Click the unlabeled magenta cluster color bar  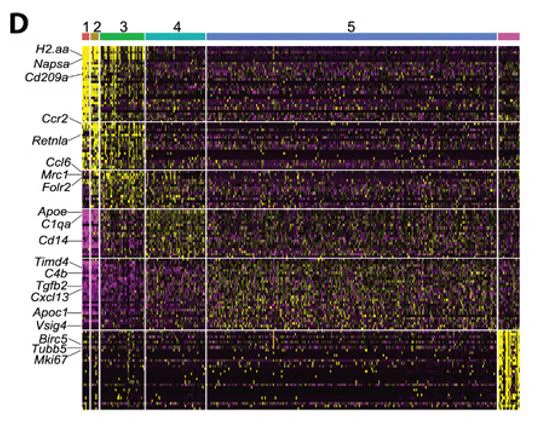(509, 37)
